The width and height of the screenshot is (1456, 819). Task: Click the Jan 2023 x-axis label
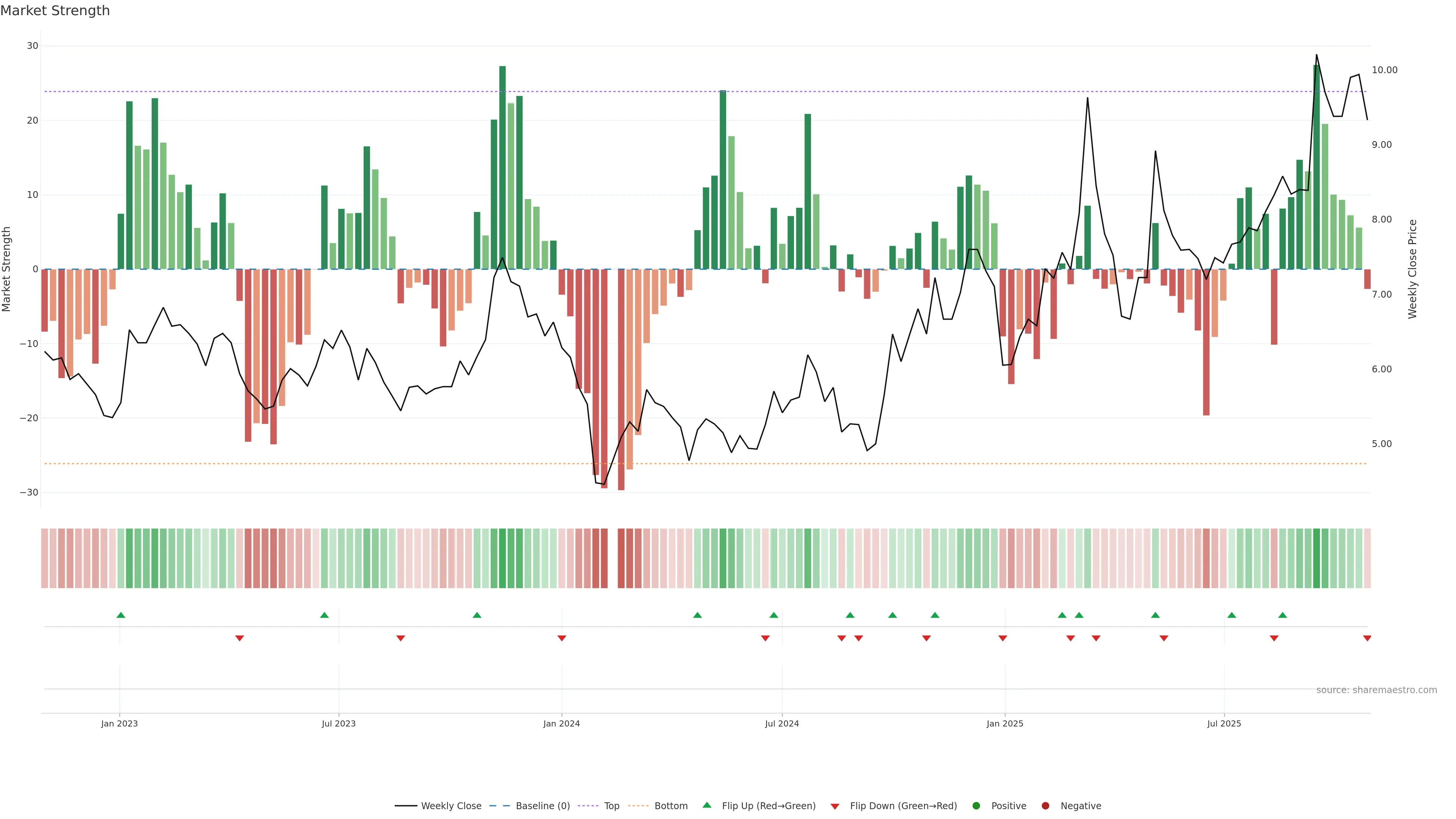point(119,723)
